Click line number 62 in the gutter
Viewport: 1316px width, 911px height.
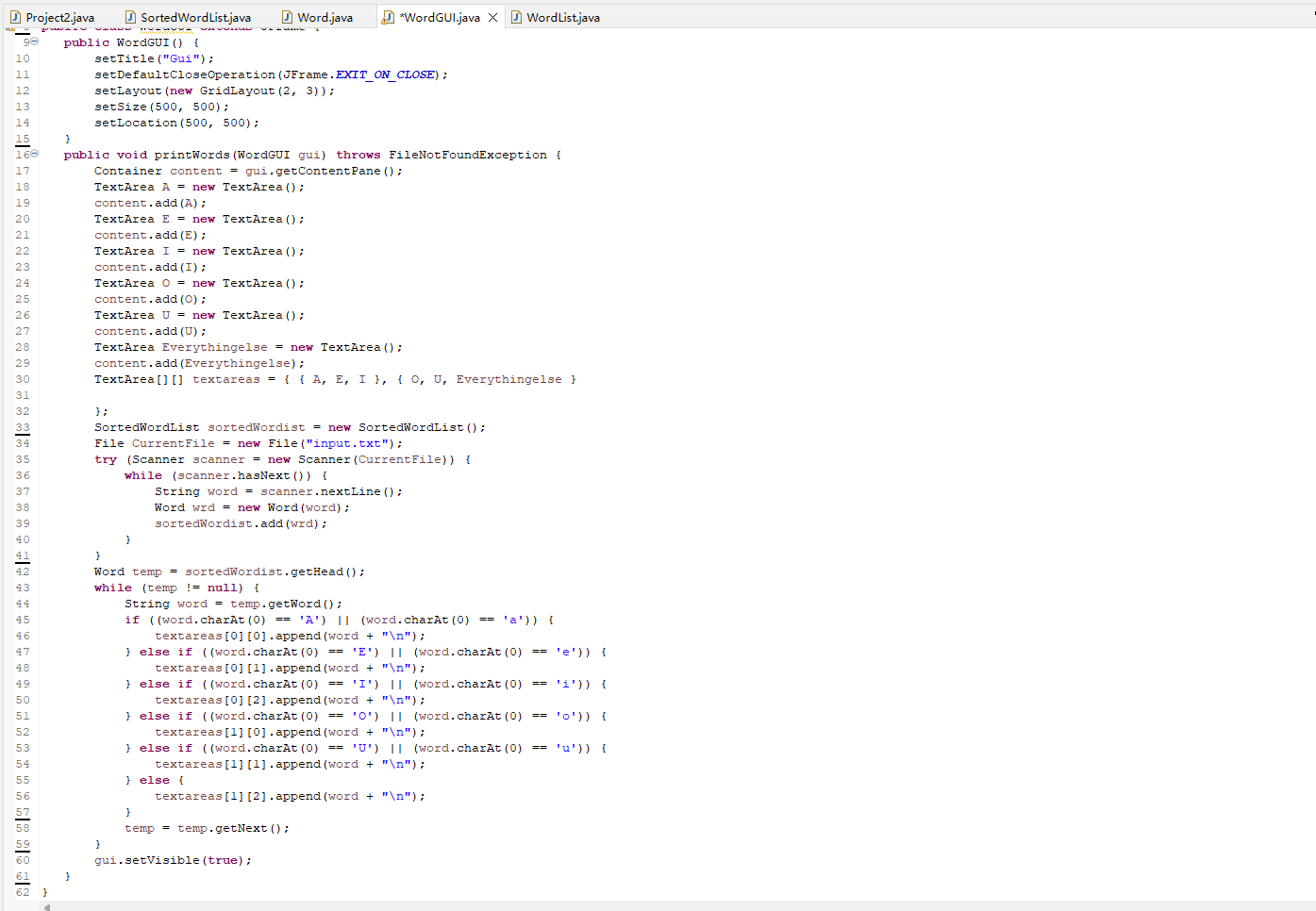[x=23, y=892]
